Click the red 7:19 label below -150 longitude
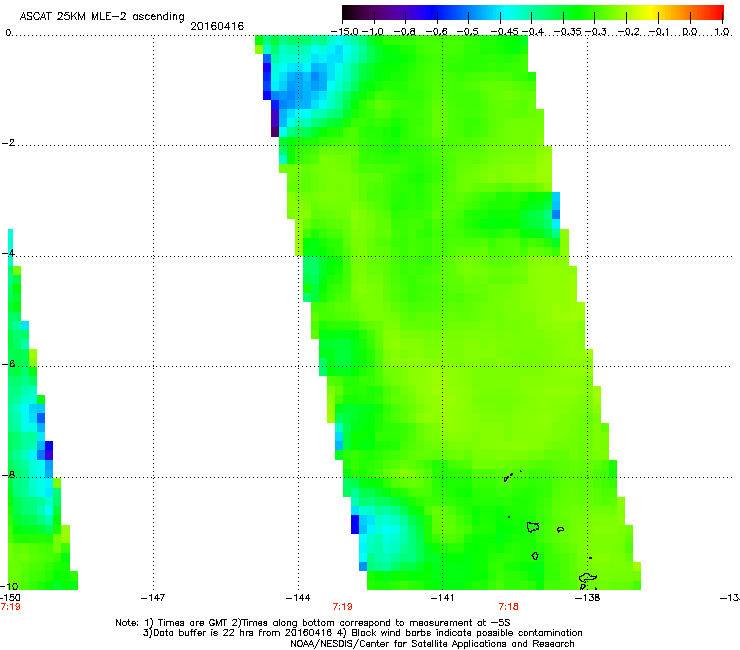The image size is (740, 650). [10, 607]
